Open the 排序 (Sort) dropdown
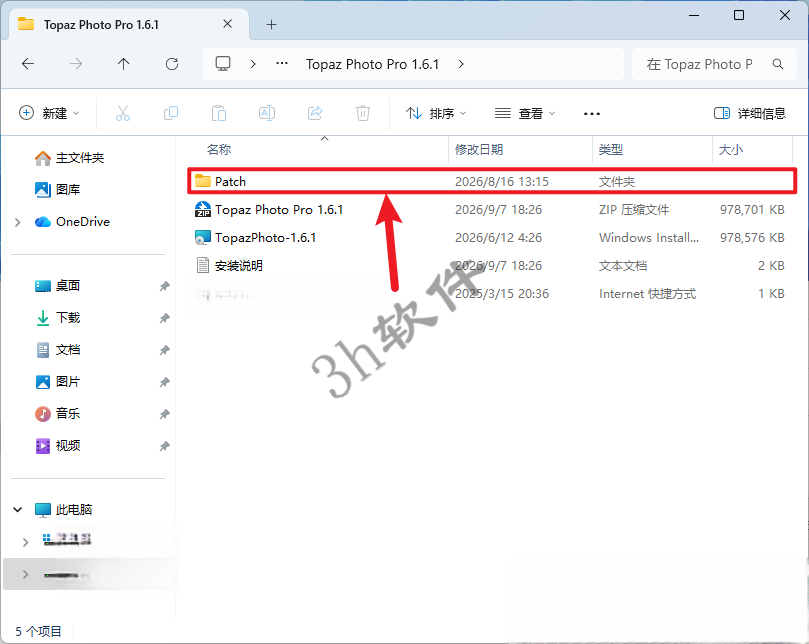Image resolution: width=809 pixels, height=644 pixels. 435,113
